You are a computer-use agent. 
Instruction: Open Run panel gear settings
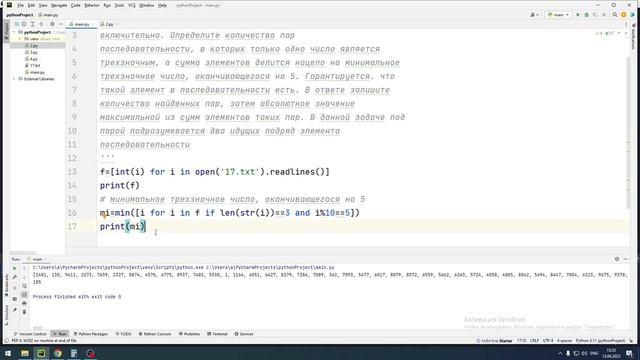(617, 259)
